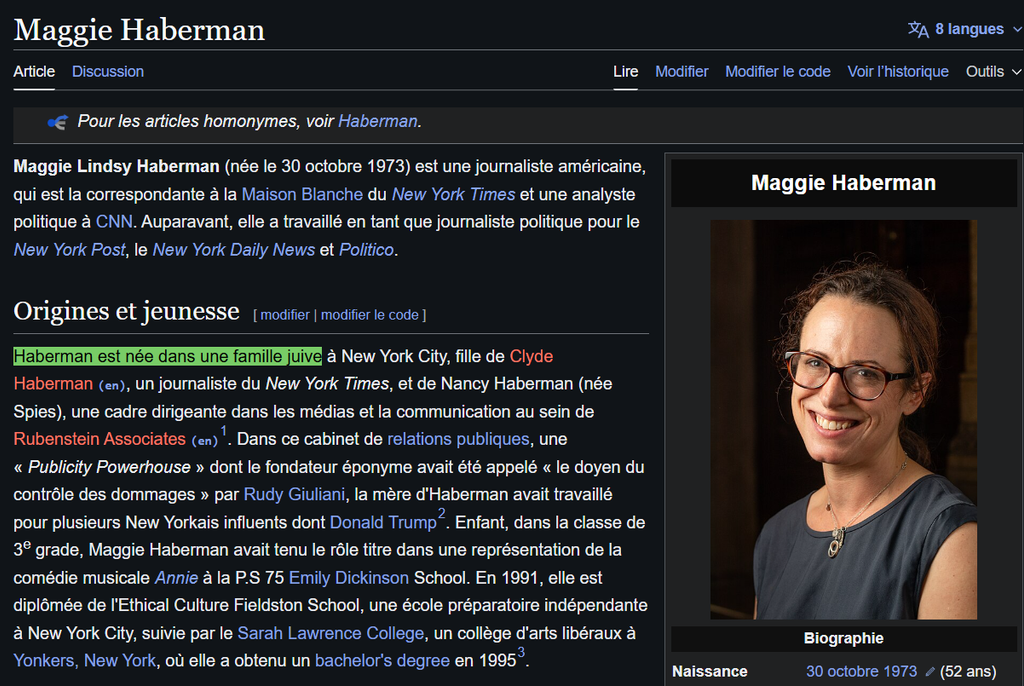Expand the Outils menu
Image resolution: width=1024 pixels, height=686 pixels.
tap(993, 71)
